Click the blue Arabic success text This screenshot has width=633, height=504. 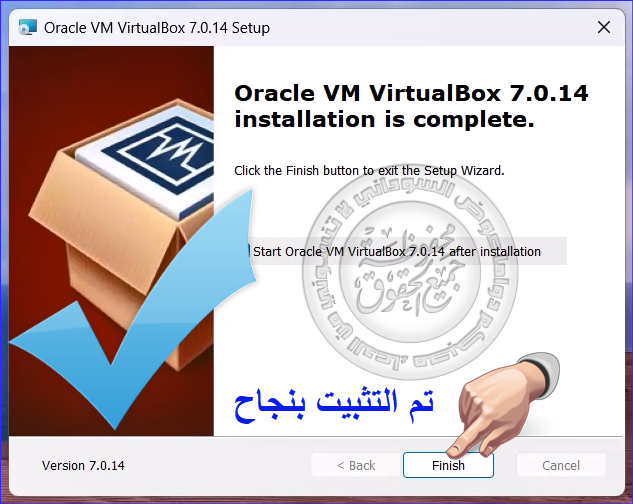pyautogui.click(x=334, y=405)
